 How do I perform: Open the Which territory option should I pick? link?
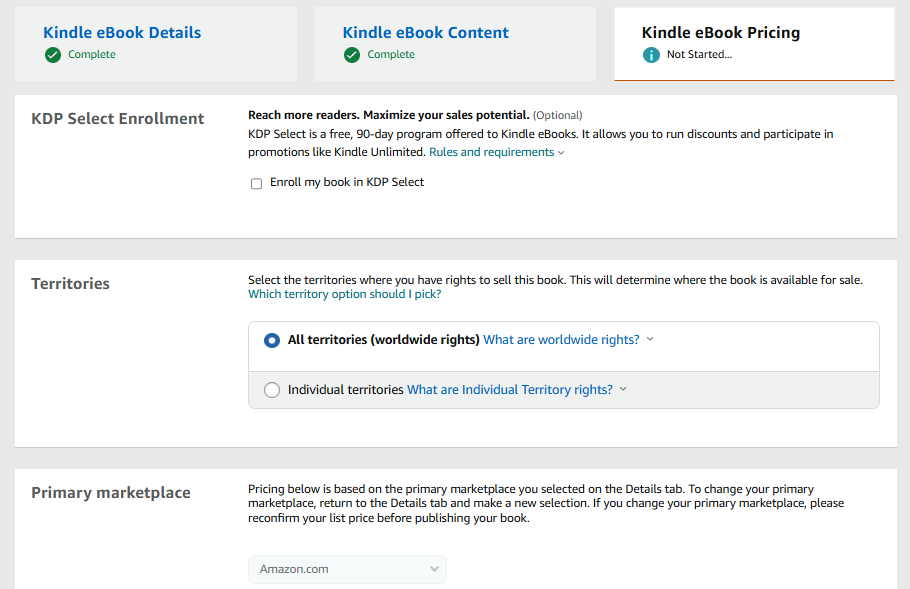click(x=345, y=295)
